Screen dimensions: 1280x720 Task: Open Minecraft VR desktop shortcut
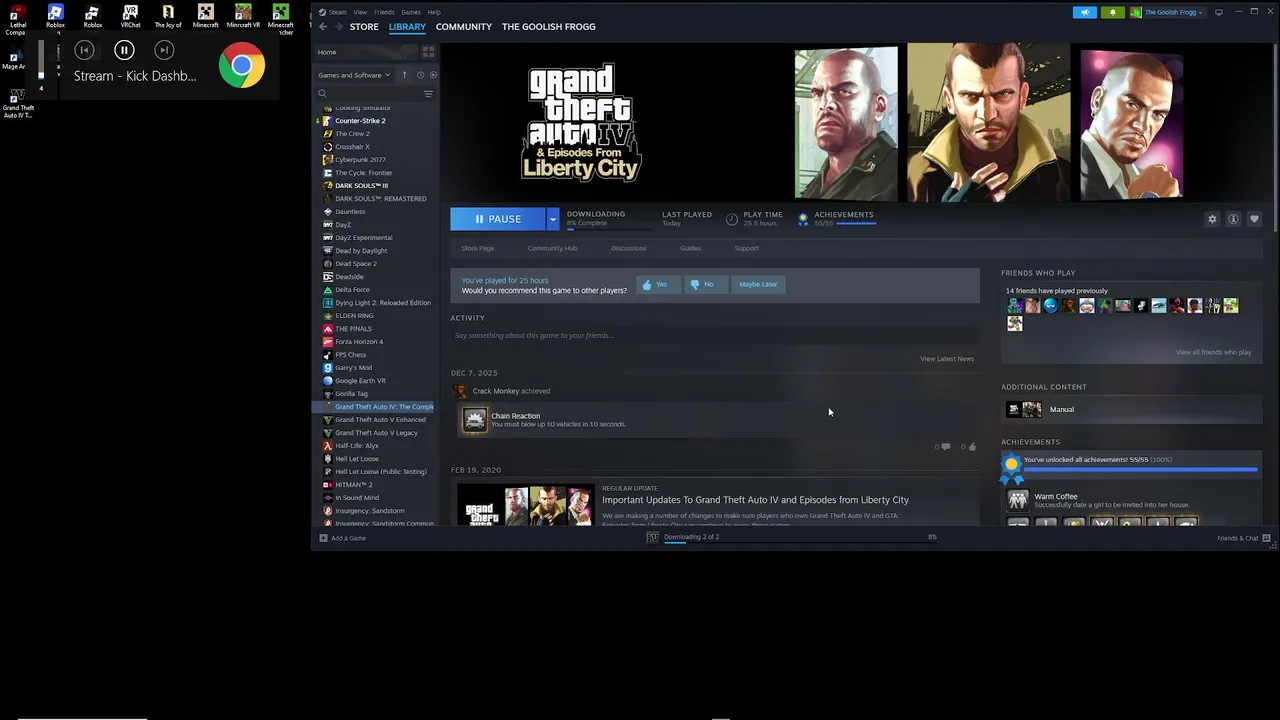coord(243,16)
